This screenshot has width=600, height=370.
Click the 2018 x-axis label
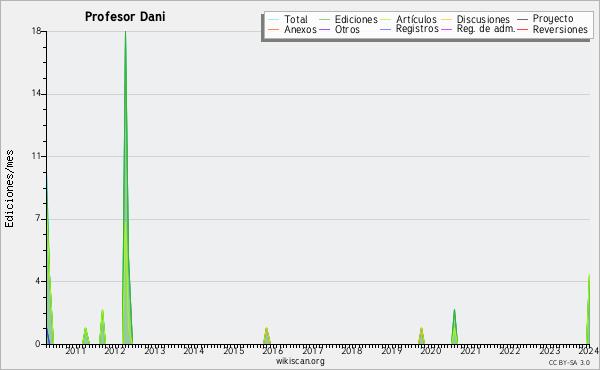click(352, 350)
